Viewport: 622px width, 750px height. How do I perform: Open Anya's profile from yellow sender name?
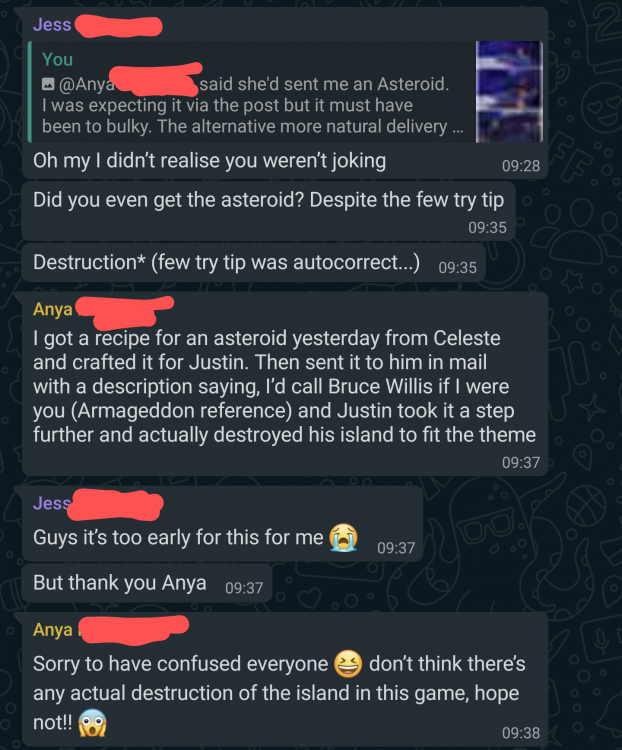click(52, 309)
